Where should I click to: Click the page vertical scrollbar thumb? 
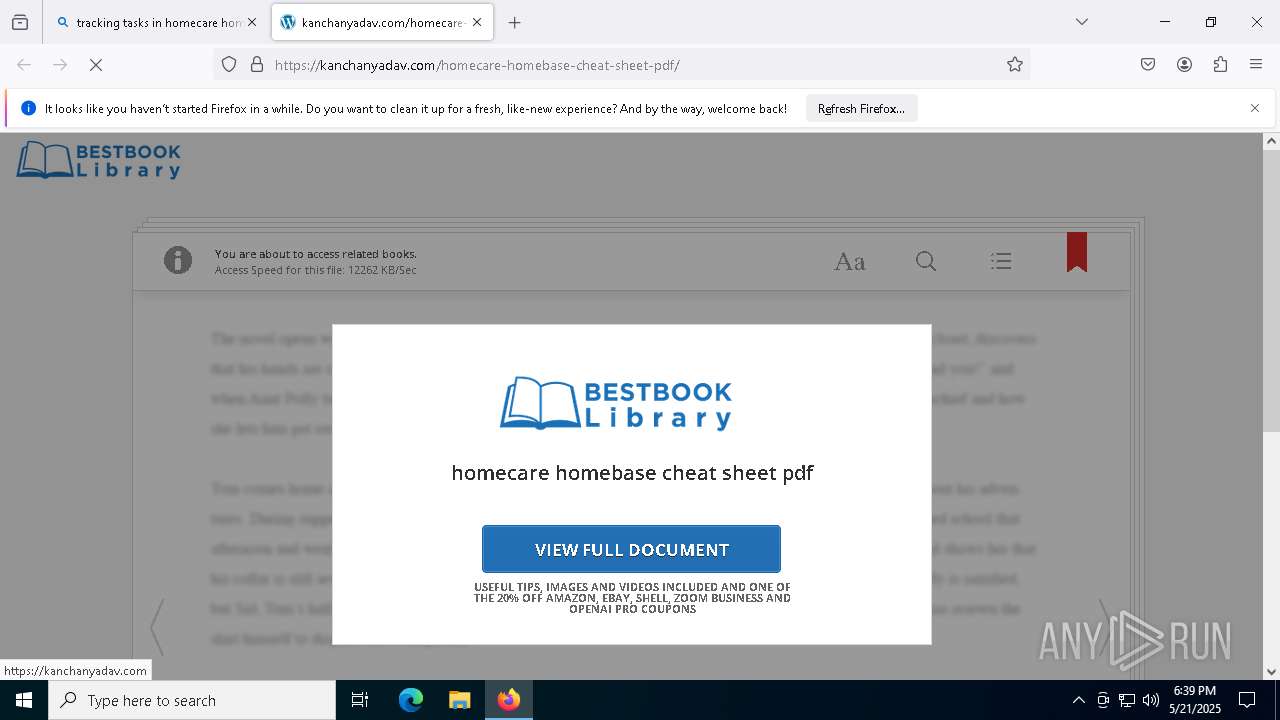click(x=1271, y=292)
